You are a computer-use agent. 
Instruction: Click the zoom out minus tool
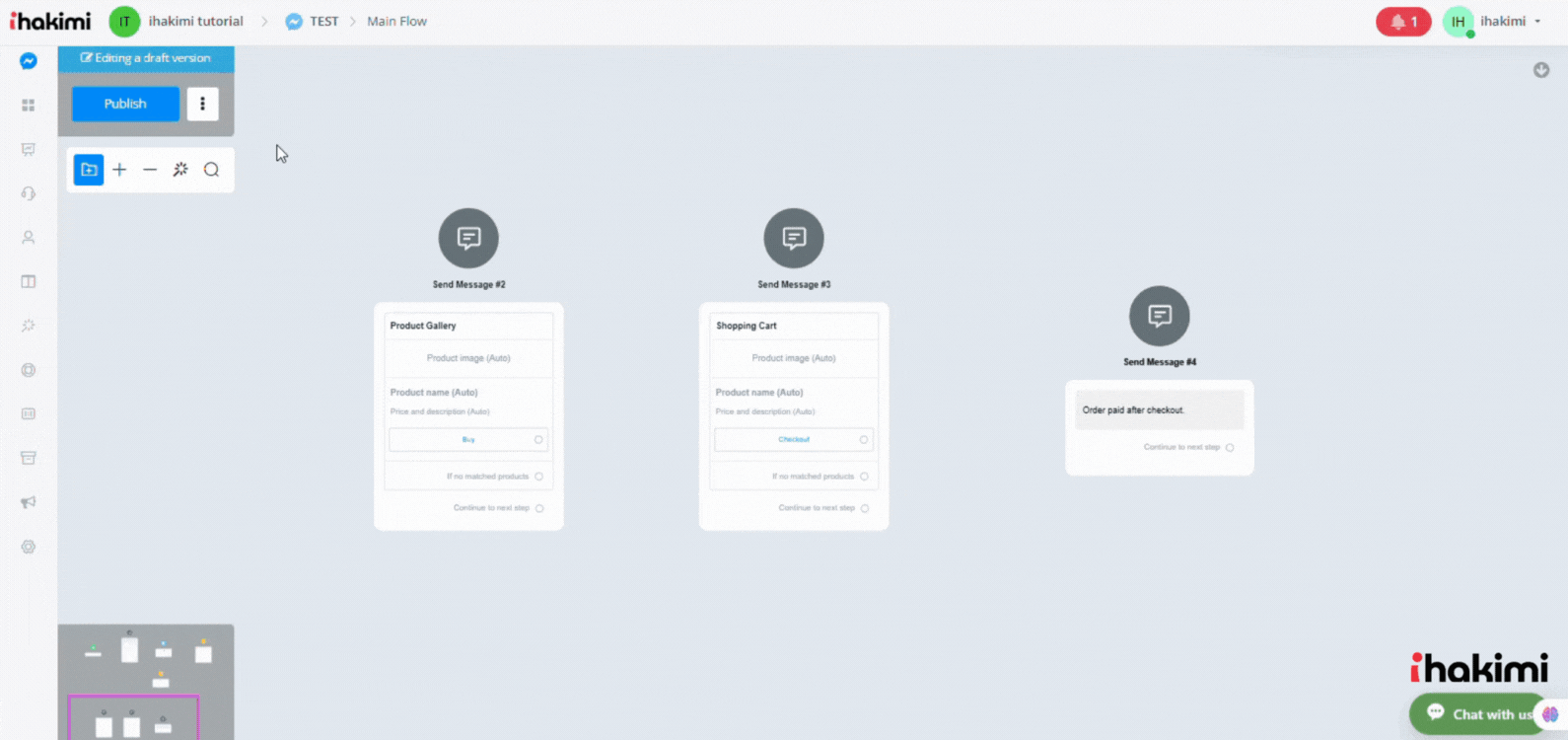(x=150, y=170)
